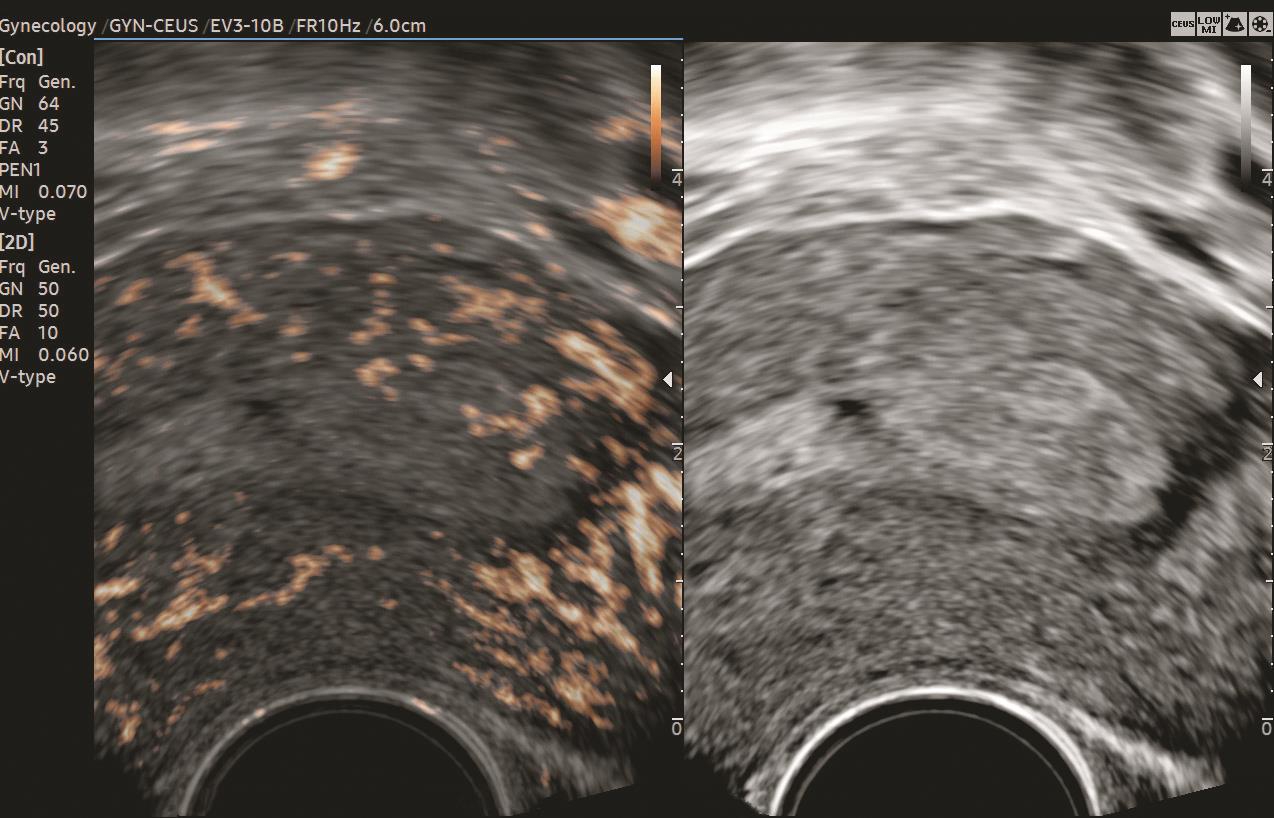Click 'Frq Gen.' under the [Con] section
The width and height of the screenshot is (1274, 818).
(x=38, y=82)
